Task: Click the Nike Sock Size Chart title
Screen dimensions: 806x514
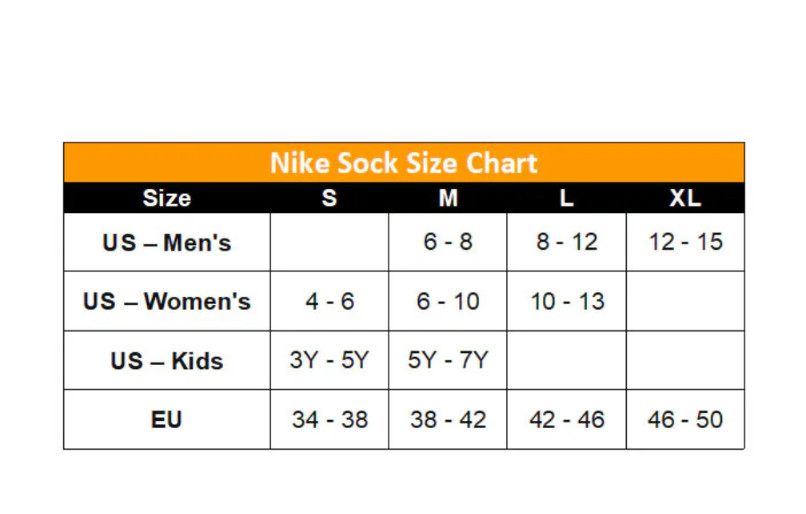Action: (x=404, y=163)
